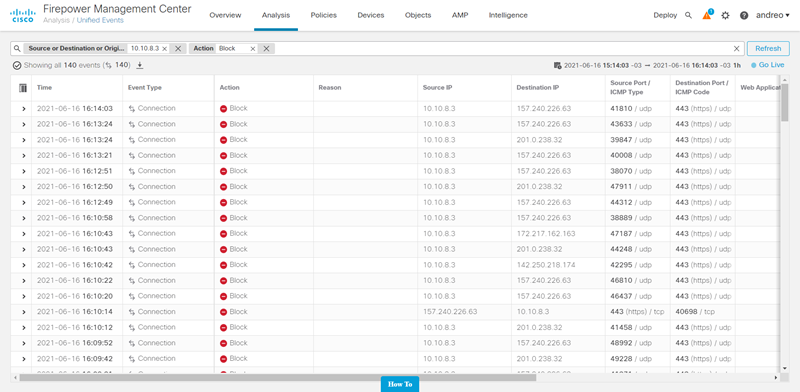Open the orange warning notifications icon
800x392 pixels.
tap(707, 15)
